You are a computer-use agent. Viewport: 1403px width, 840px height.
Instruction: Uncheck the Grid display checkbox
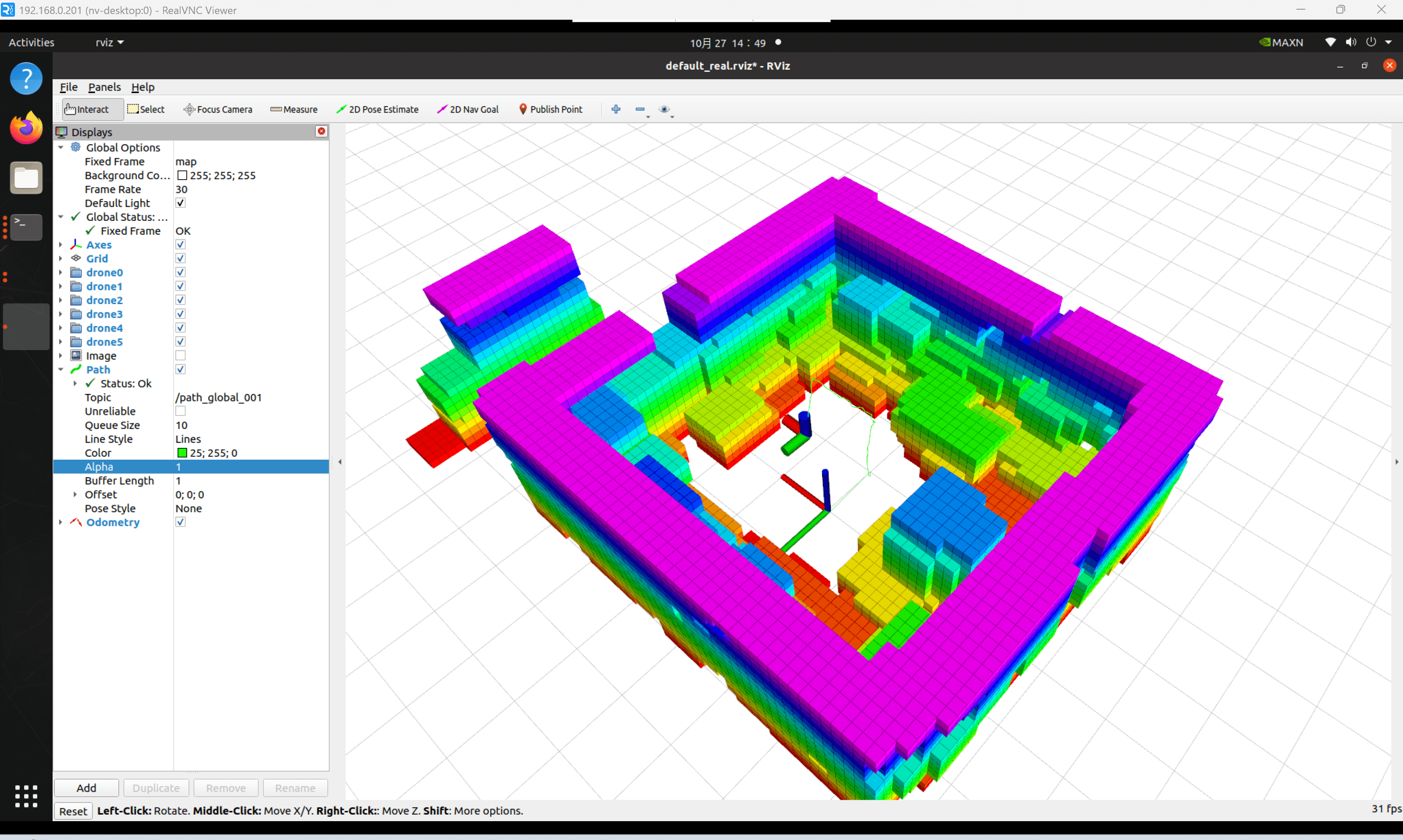pyautogui.click(x=181, y=258)
